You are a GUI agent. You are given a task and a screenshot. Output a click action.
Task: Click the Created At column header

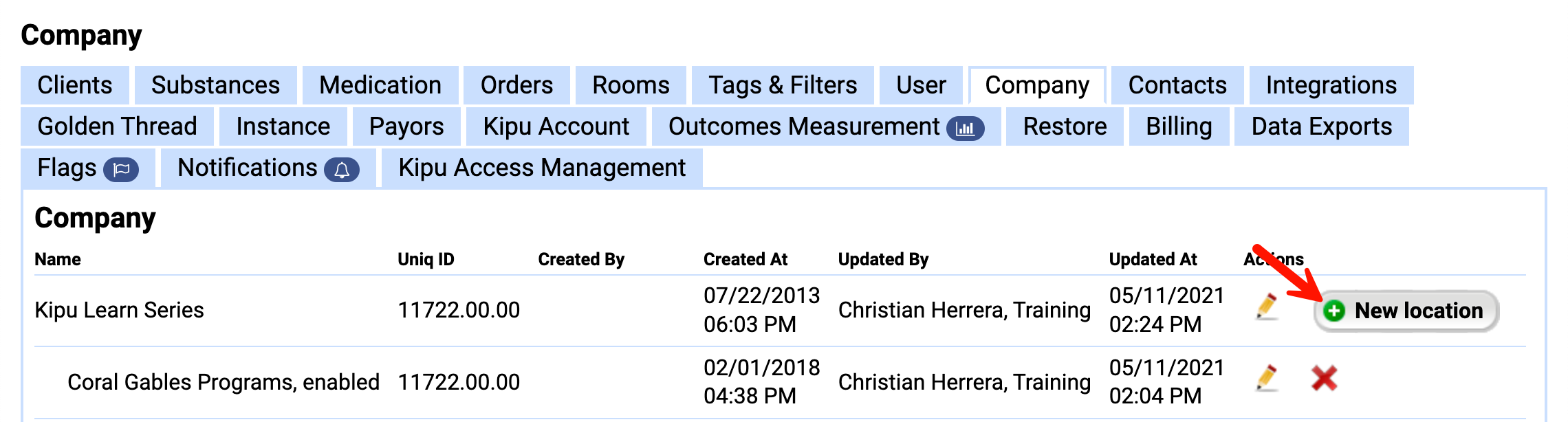pos(745,259)
